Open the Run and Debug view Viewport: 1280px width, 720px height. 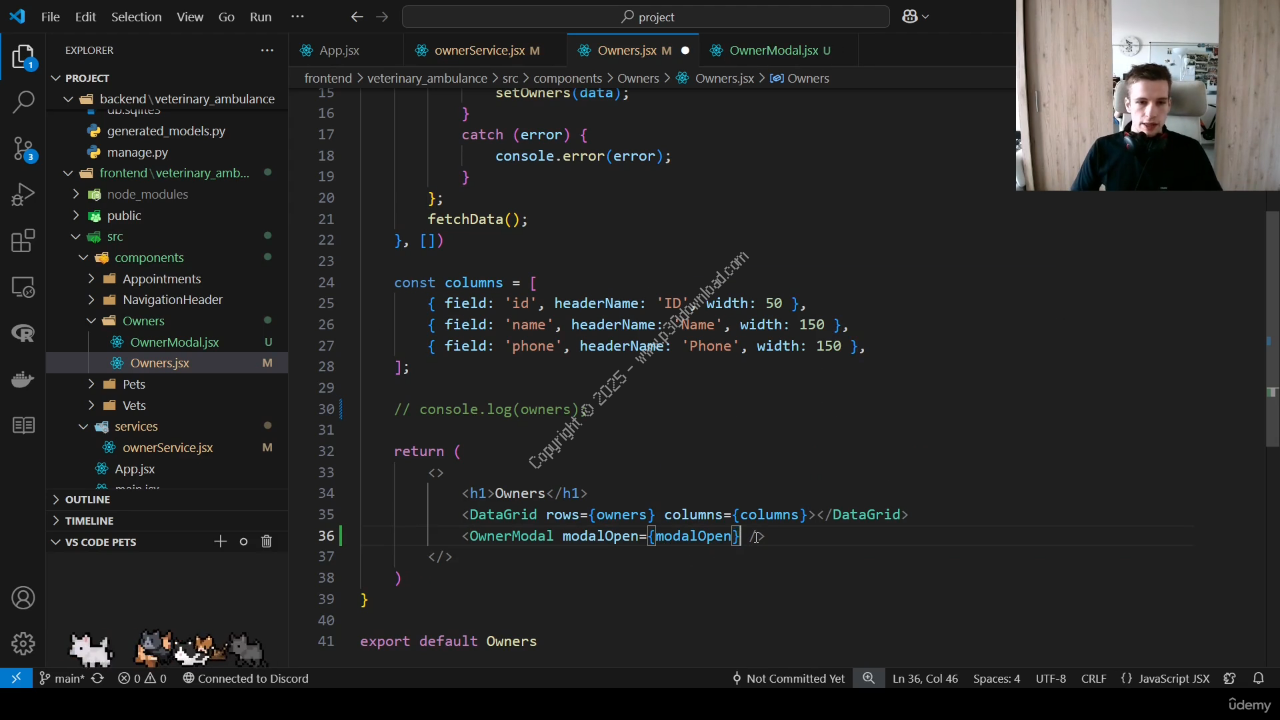point(23,195)
